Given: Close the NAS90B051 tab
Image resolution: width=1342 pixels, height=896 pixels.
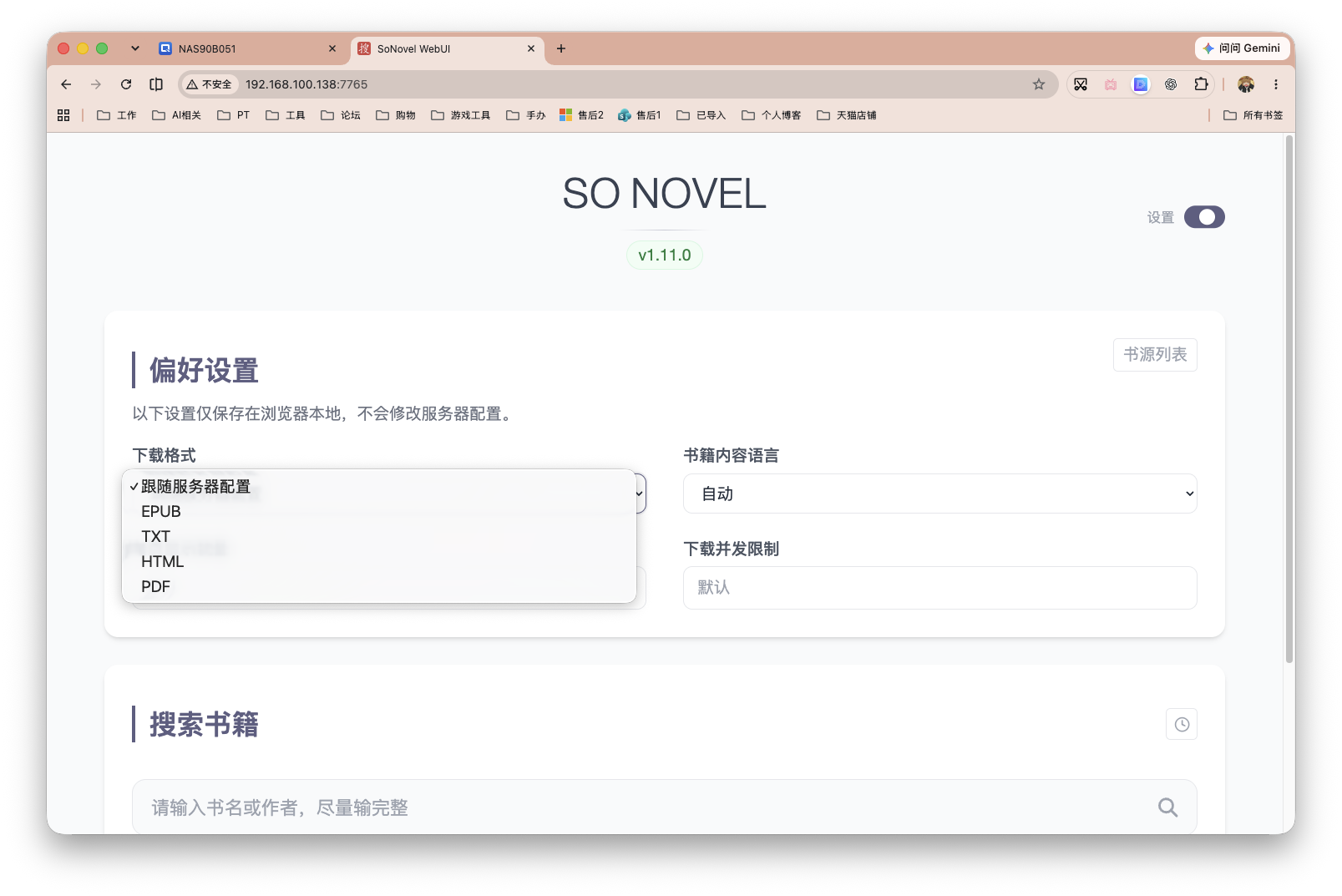Looking at the screenshot, I should (332, 48).
